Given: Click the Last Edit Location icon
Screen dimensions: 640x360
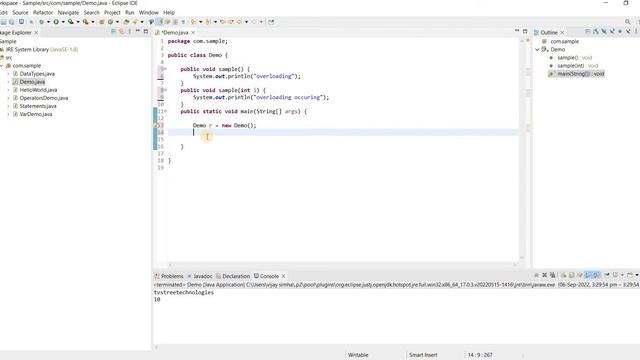Looking at the screenshot, I should pos(222,22).
